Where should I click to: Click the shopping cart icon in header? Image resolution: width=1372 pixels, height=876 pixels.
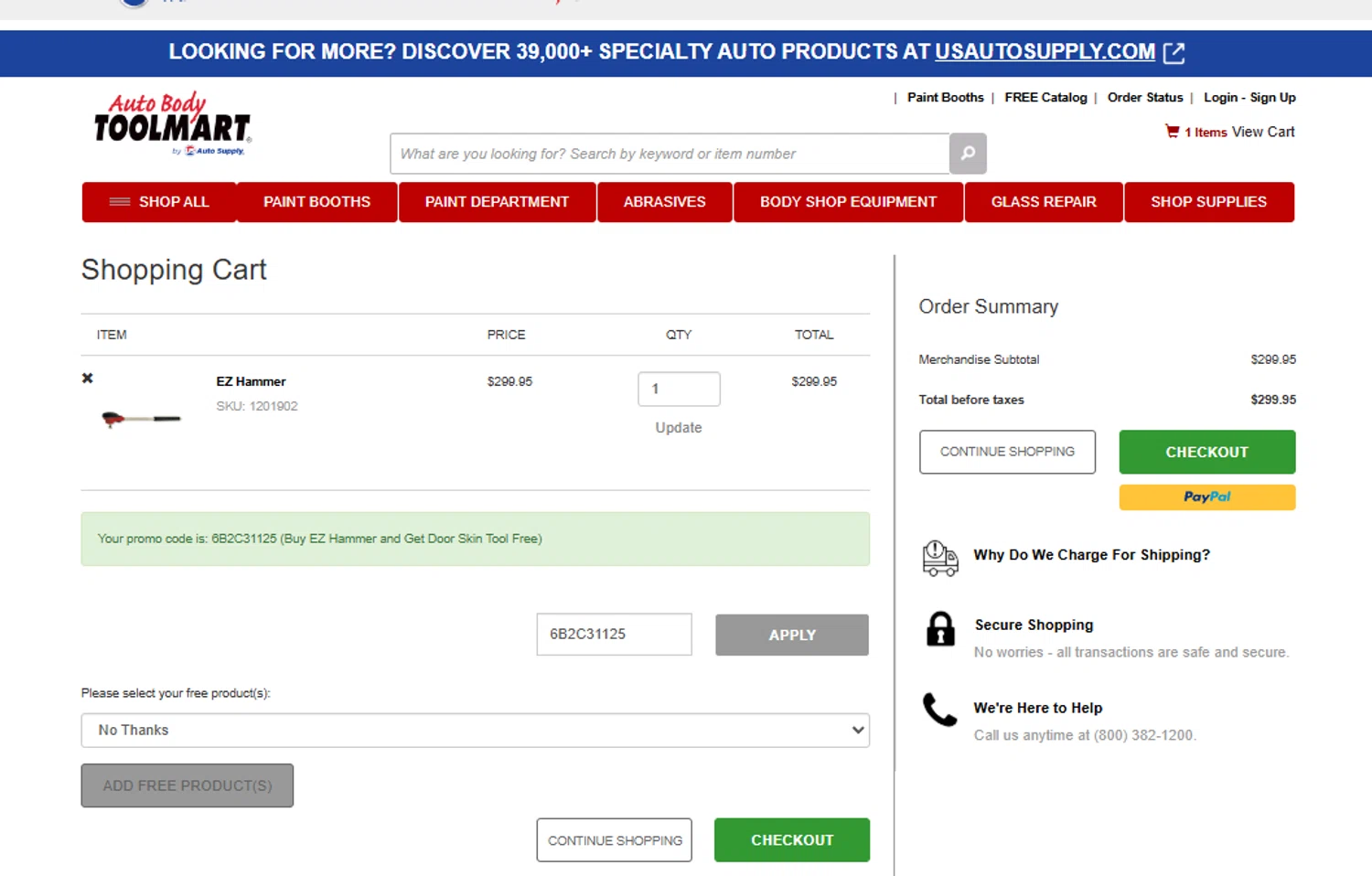point(1172,132)
